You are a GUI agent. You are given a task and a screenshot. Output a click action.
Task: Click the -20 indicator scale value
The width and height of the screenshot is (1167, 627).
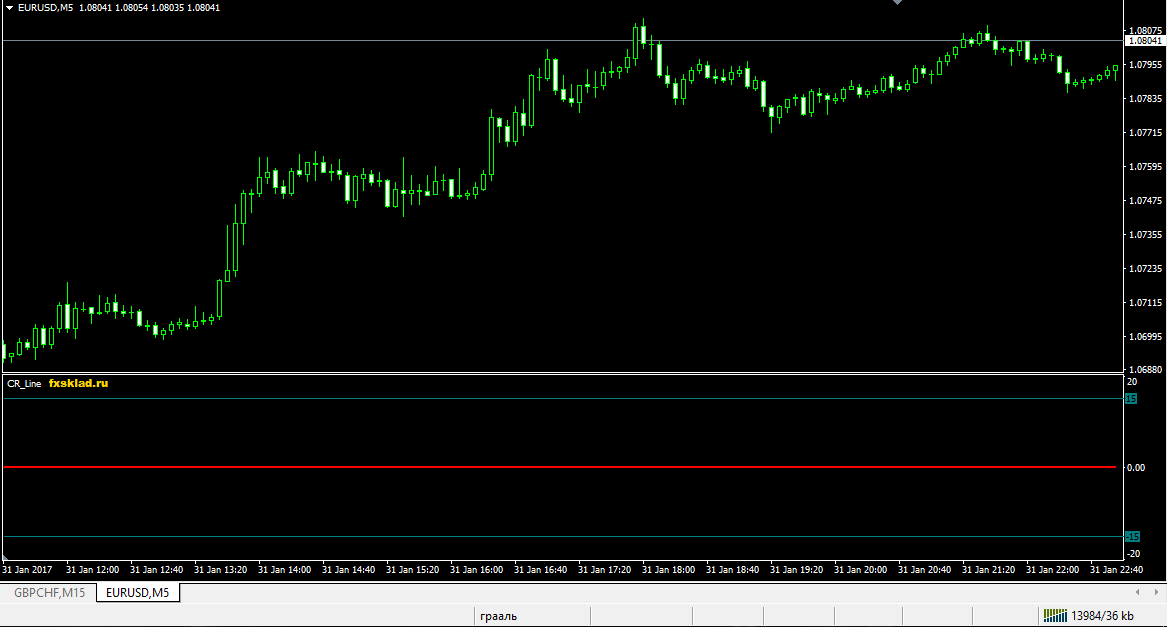tap(1134, 554)
